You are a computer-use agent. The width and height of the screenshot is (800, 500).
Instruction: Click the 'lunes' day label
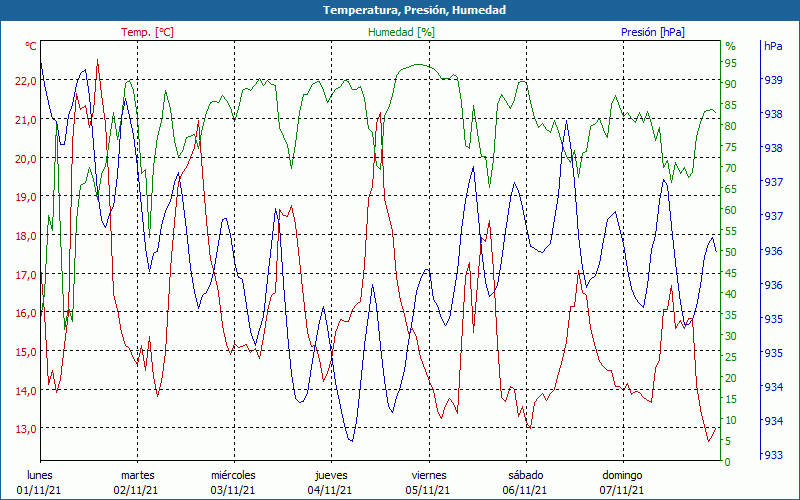point(39,475)
